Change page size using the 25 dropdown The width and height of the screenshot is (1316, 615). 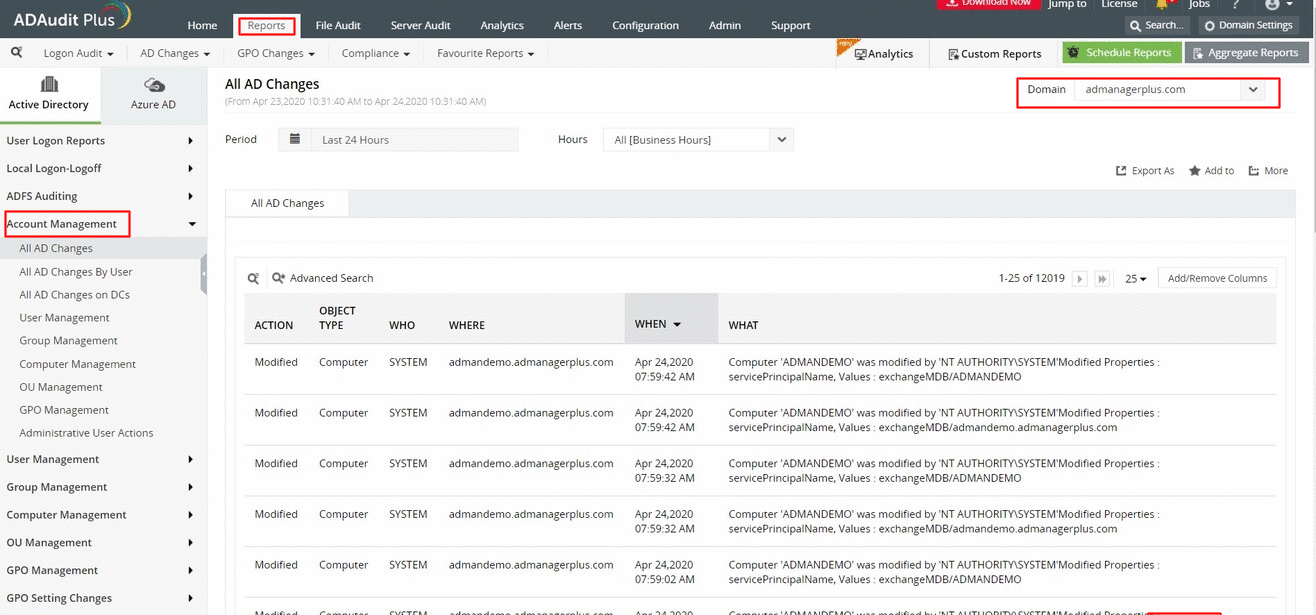[1133, 278]
